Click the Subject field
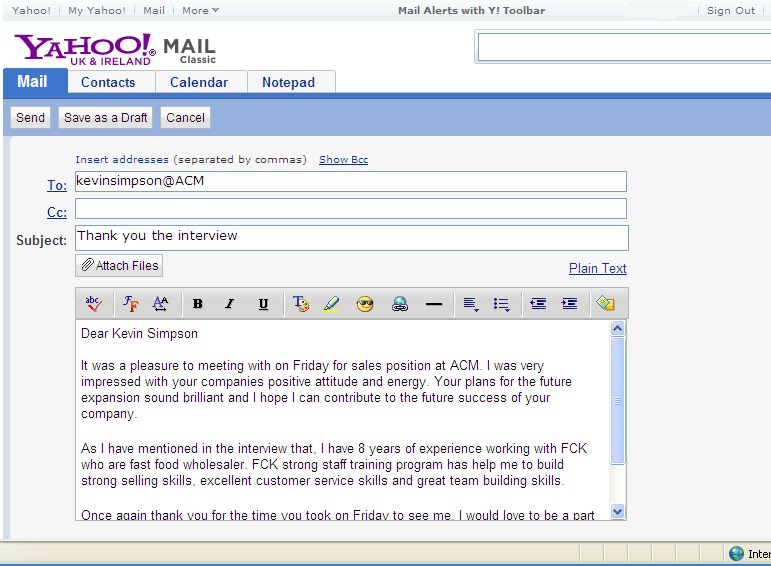 point(352,238)
